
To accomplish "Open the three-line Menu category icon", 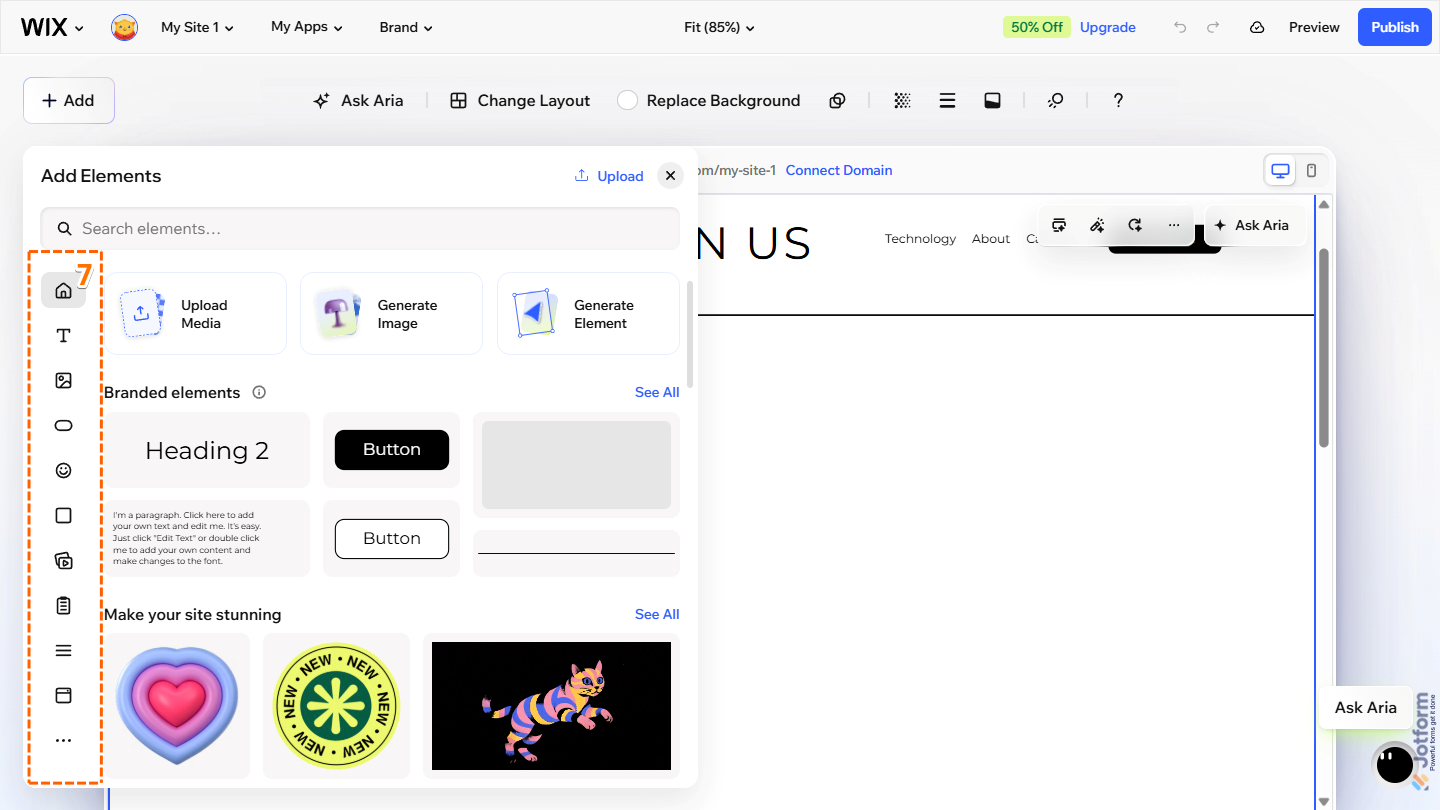I will pos(63,650).
